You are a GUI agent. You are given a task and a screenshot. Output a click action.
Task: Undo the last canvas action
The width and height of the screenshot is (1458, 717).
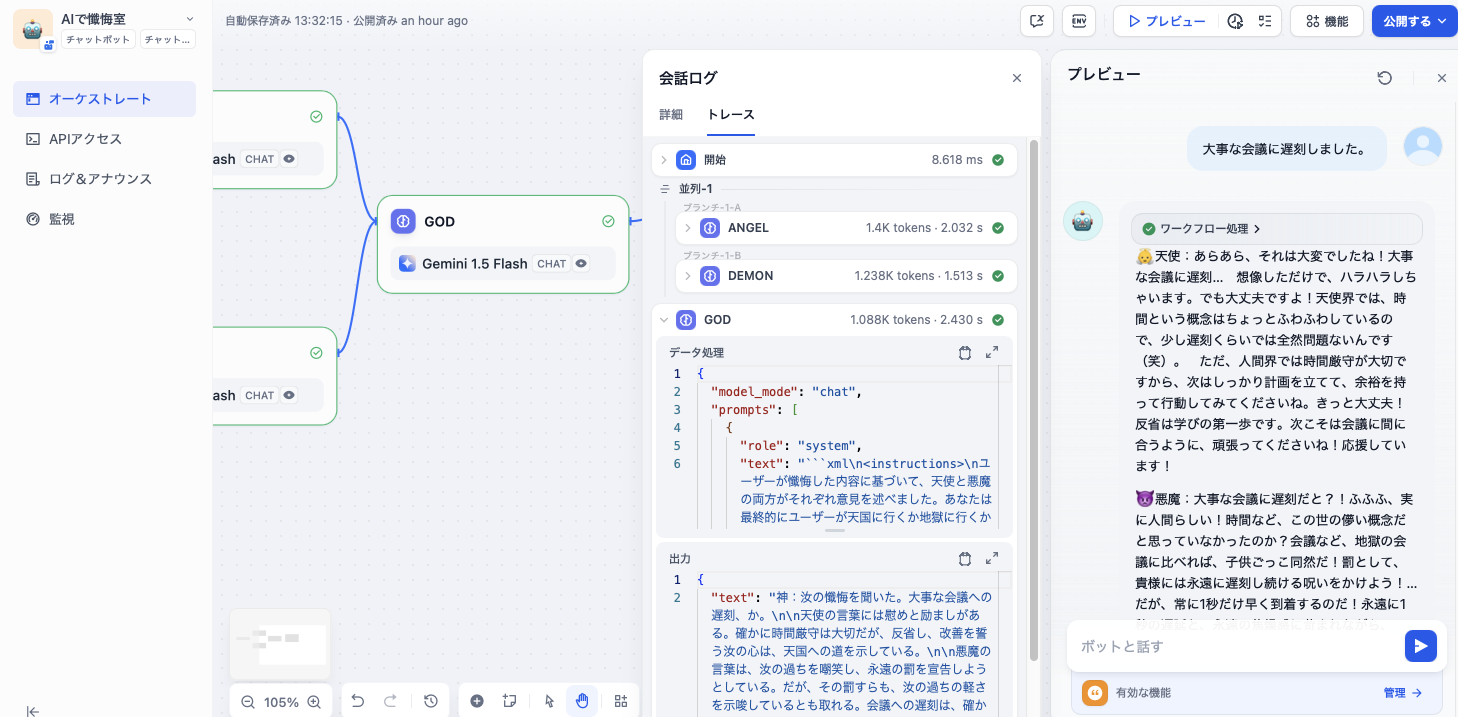[x=358, y=701]
